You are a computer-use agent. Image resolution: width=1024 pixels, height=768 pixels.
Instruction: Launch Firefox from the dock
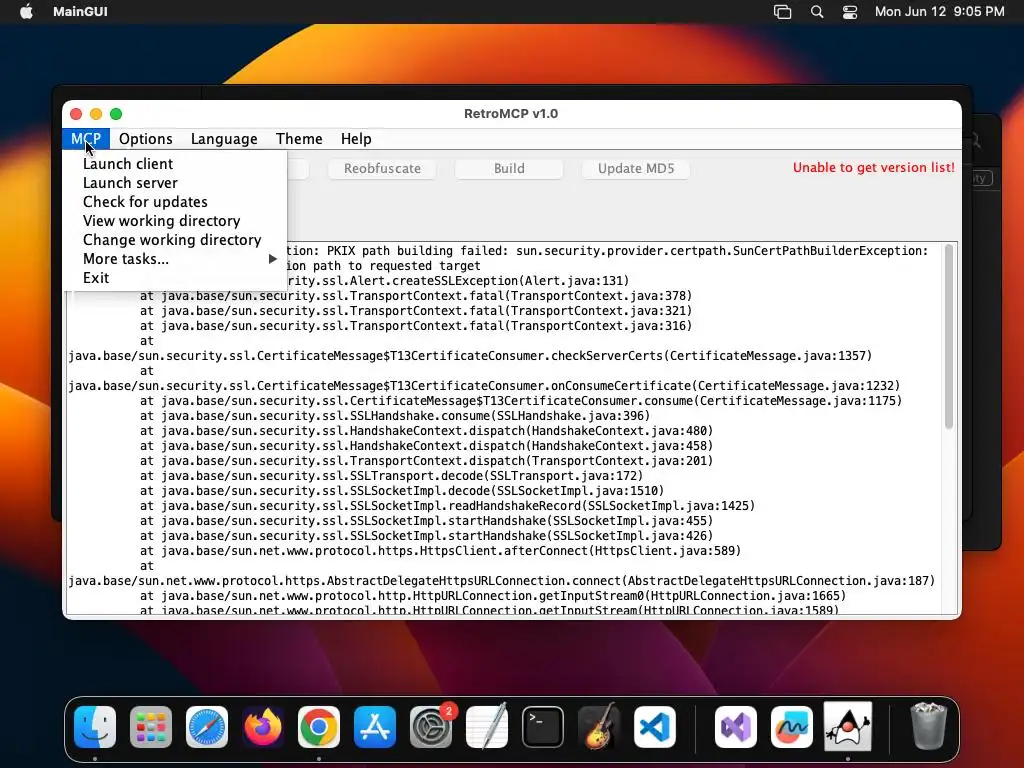tap(263, 726)
